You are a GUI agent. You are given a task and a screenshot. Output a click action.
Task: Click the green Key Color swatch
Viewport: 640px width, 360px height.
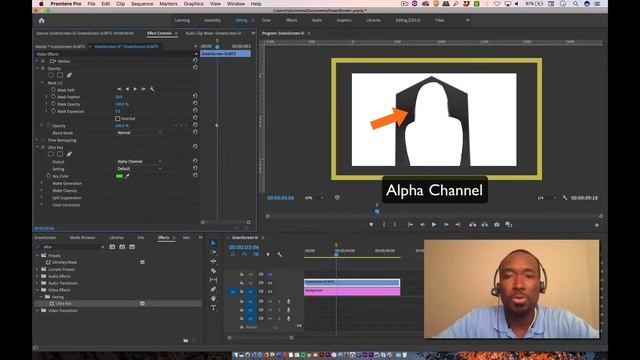pos(120,176)
